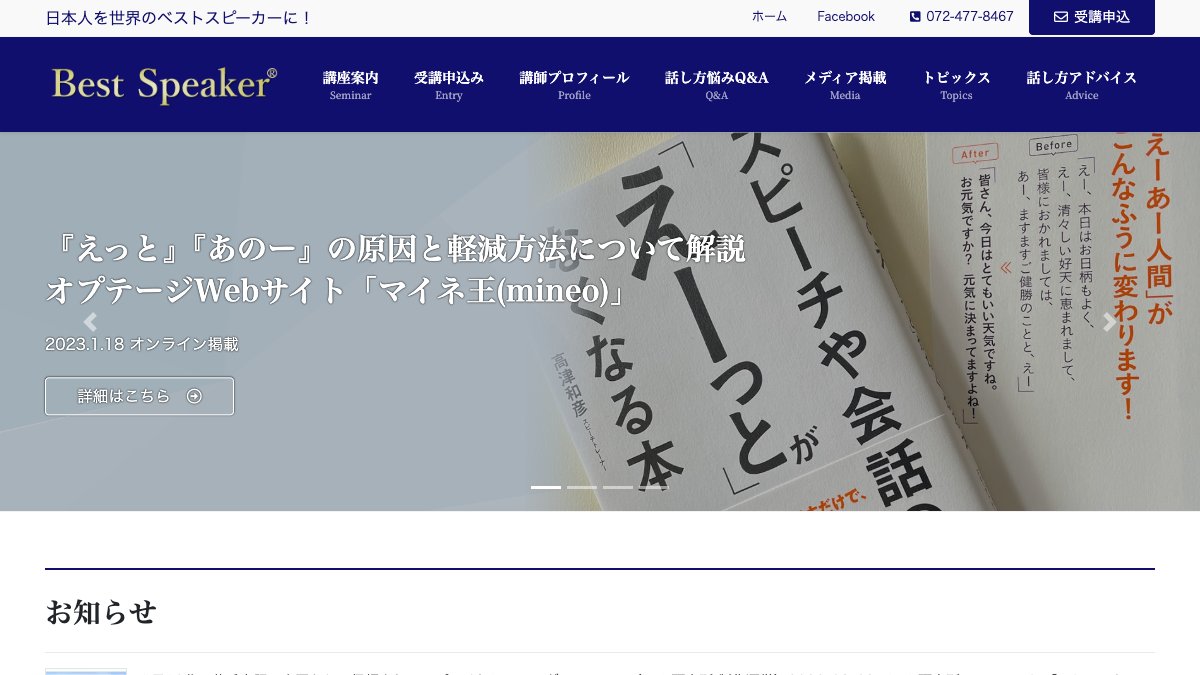1200x675 pixels.
Task: Click the envelope icon in 受講申込 button
Action: point(1061,17)
